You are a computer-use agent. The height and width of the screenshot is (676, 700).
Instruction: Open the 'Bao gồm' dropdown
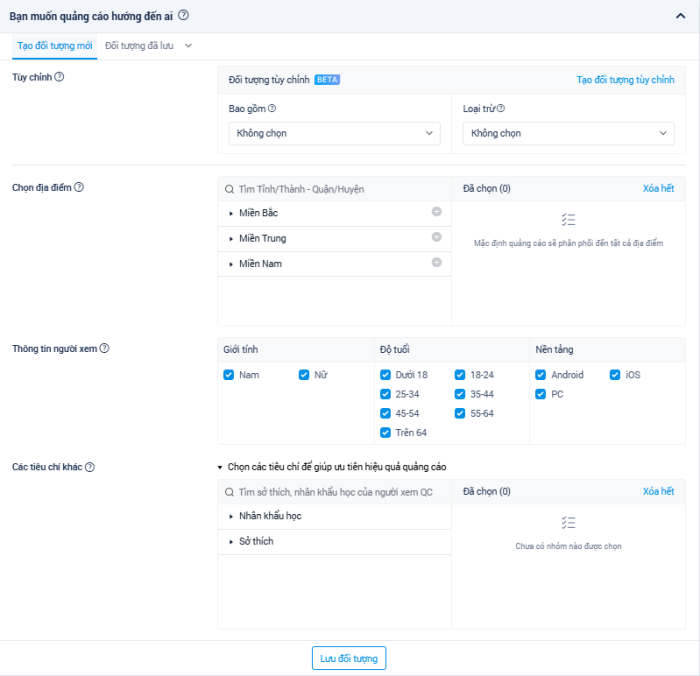pos(334,133)
